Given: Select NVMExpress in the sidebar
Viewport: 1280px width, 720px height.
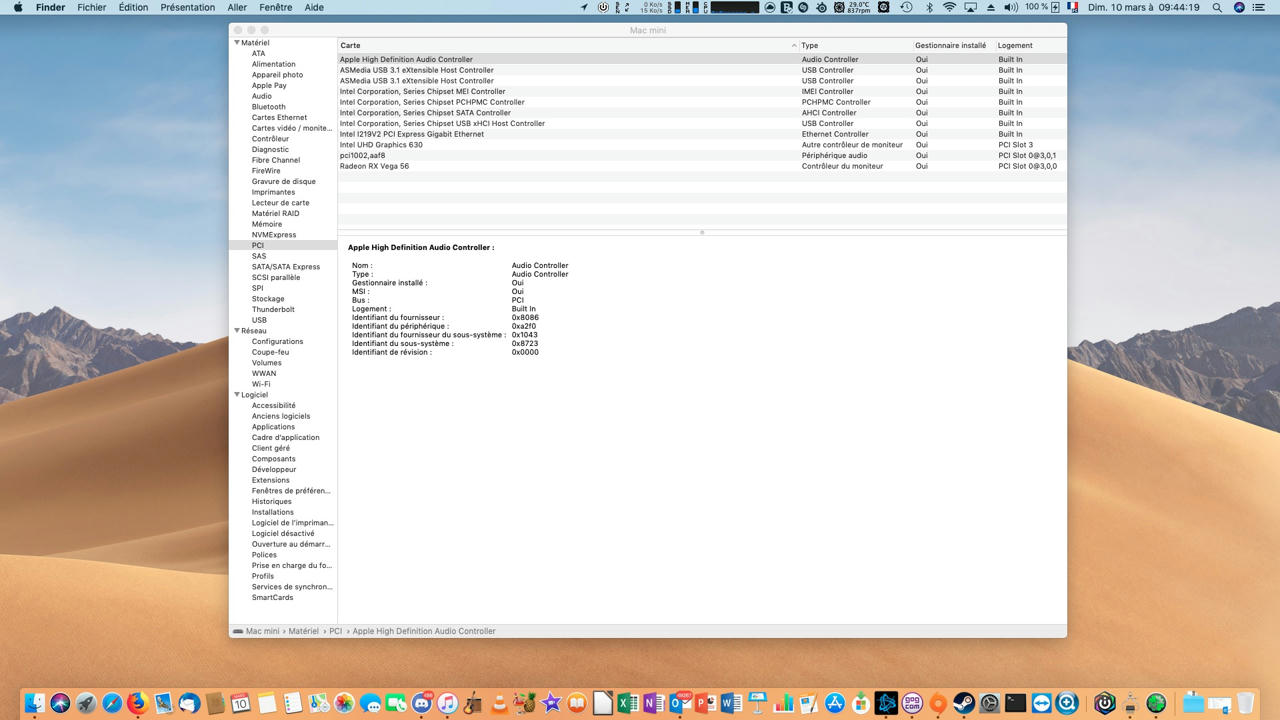Looking at the screenshot, I should (274, 235).
